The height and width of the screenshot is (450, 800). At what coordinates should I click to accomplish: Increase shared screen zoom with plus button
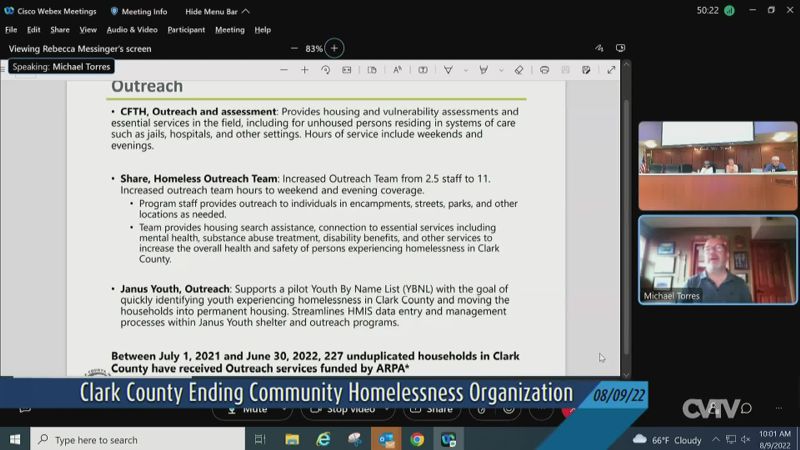(334, 48)
